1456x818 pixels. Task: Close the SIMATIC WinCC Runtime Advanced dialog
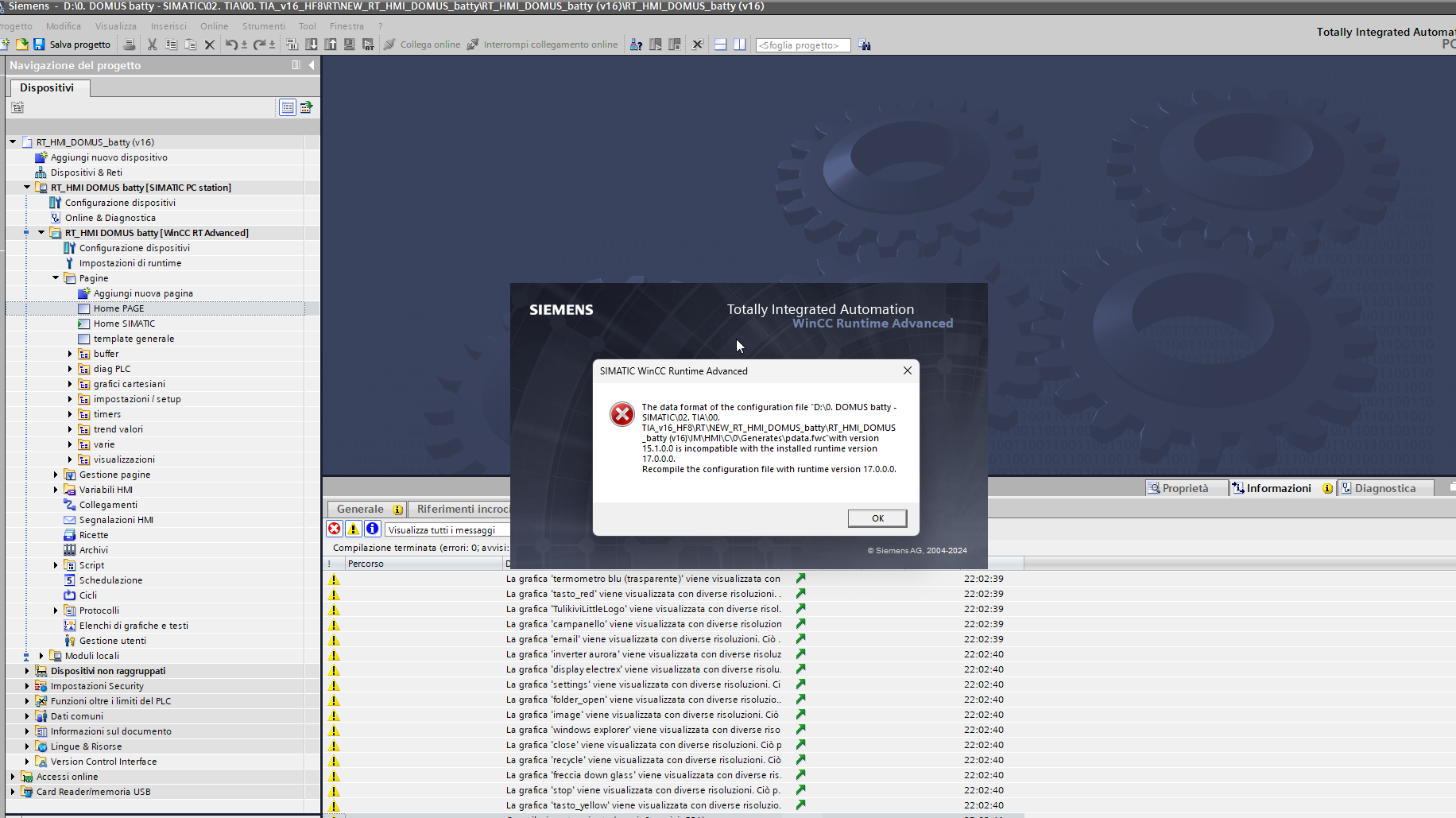click(x=908, y=370)
